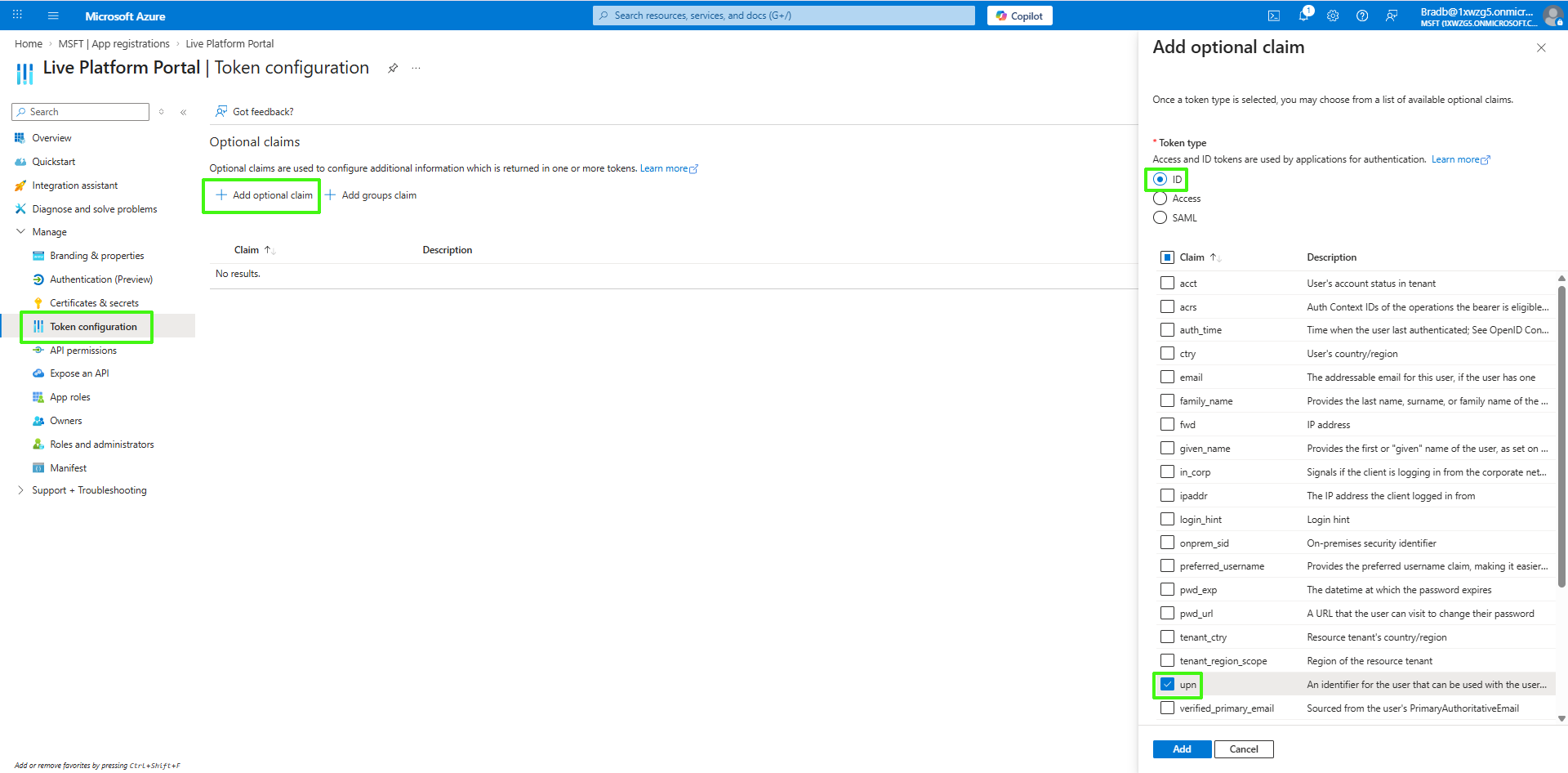Open portal settings gear icon
The image size is (1568, 773).
(x=1333, y=16)
